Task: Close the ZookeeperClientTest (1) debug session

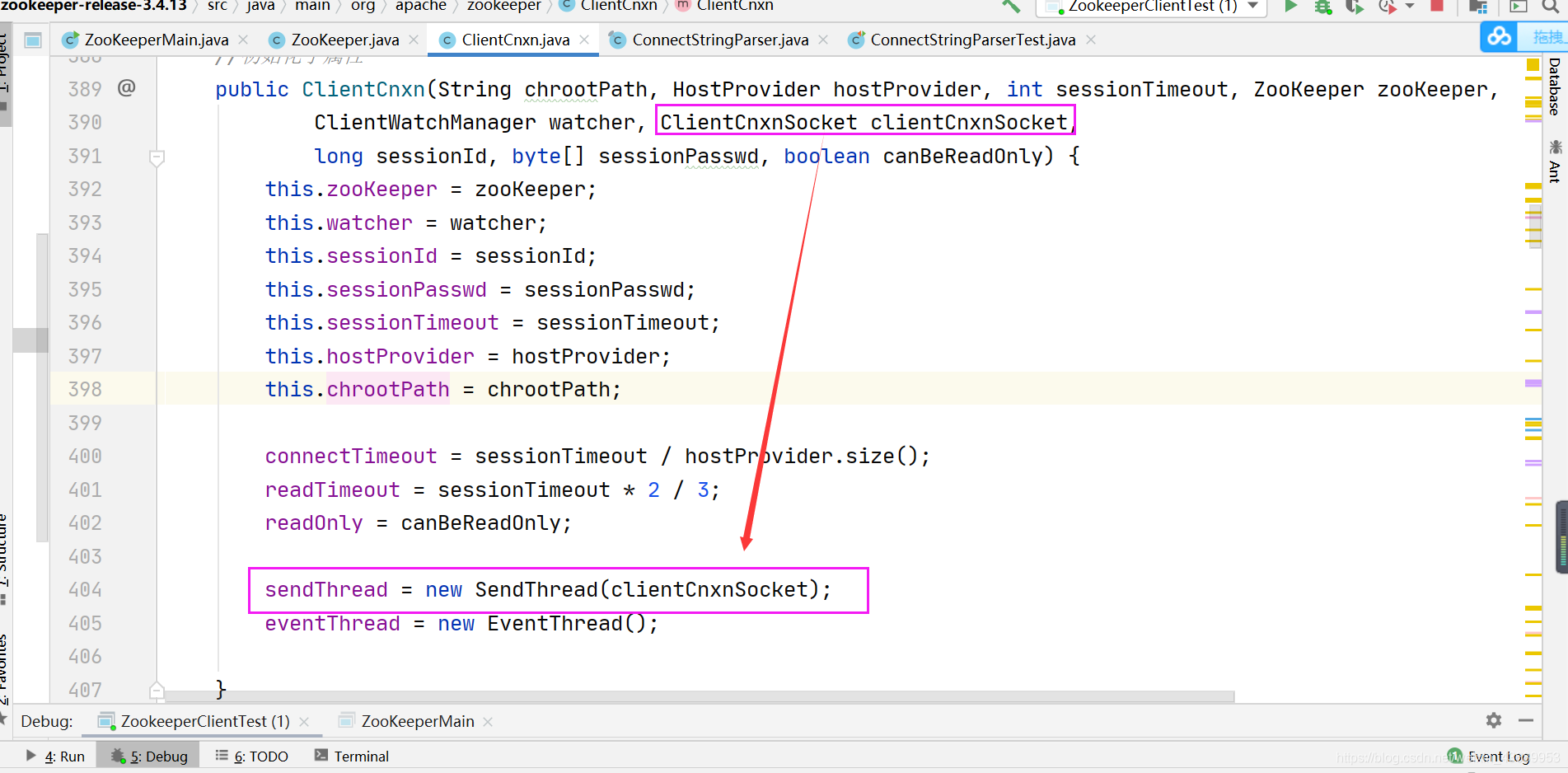Action: point(304,722)
